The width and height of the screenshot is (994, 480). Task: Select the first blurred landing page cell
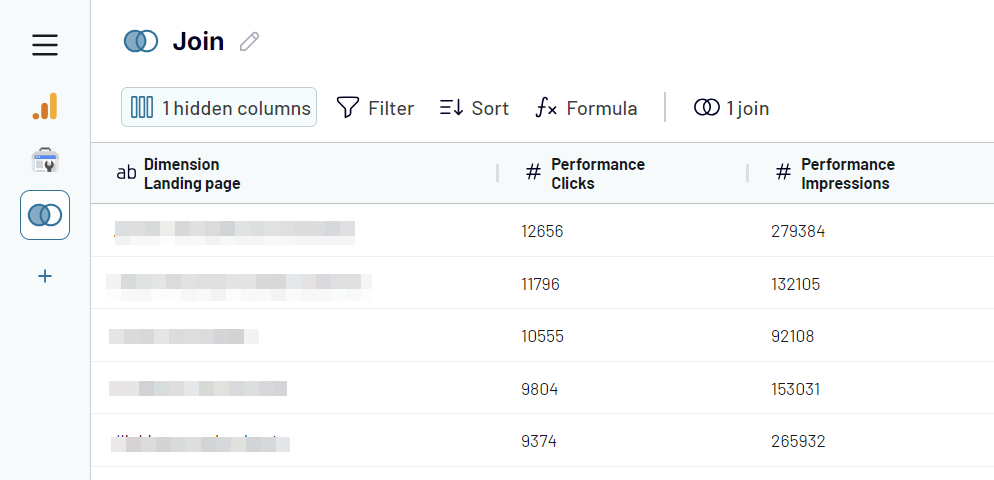click(x=234, y=232)
